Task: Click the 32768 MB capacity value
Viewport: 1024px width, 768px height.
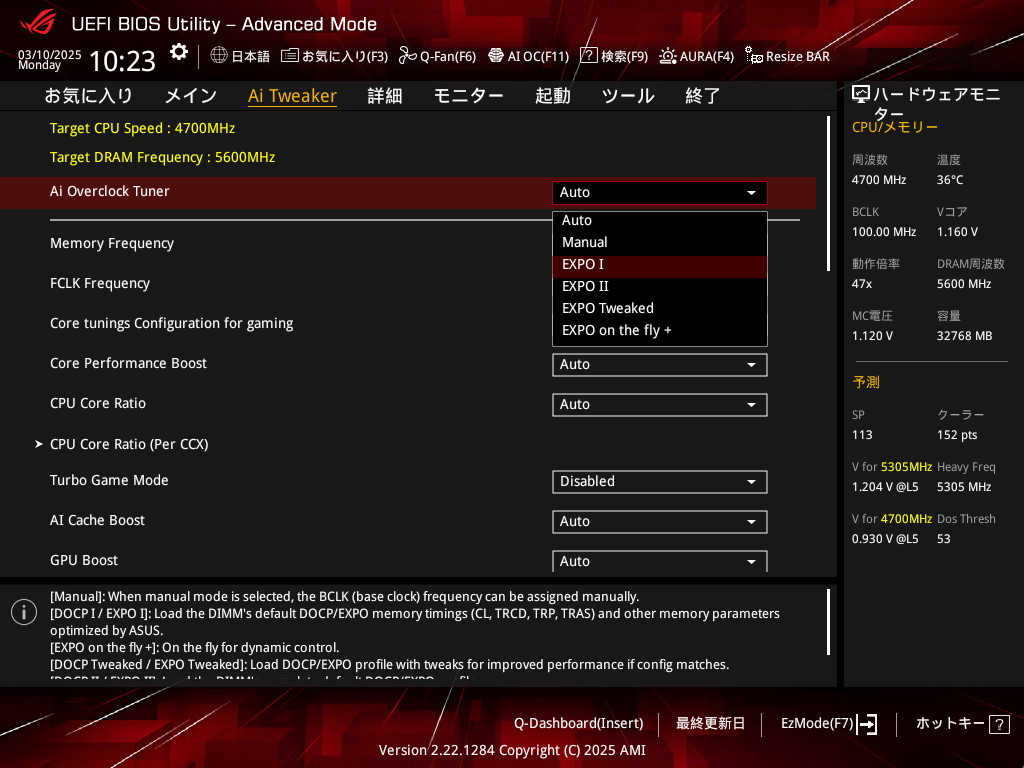Action: [x=964, y=336]
